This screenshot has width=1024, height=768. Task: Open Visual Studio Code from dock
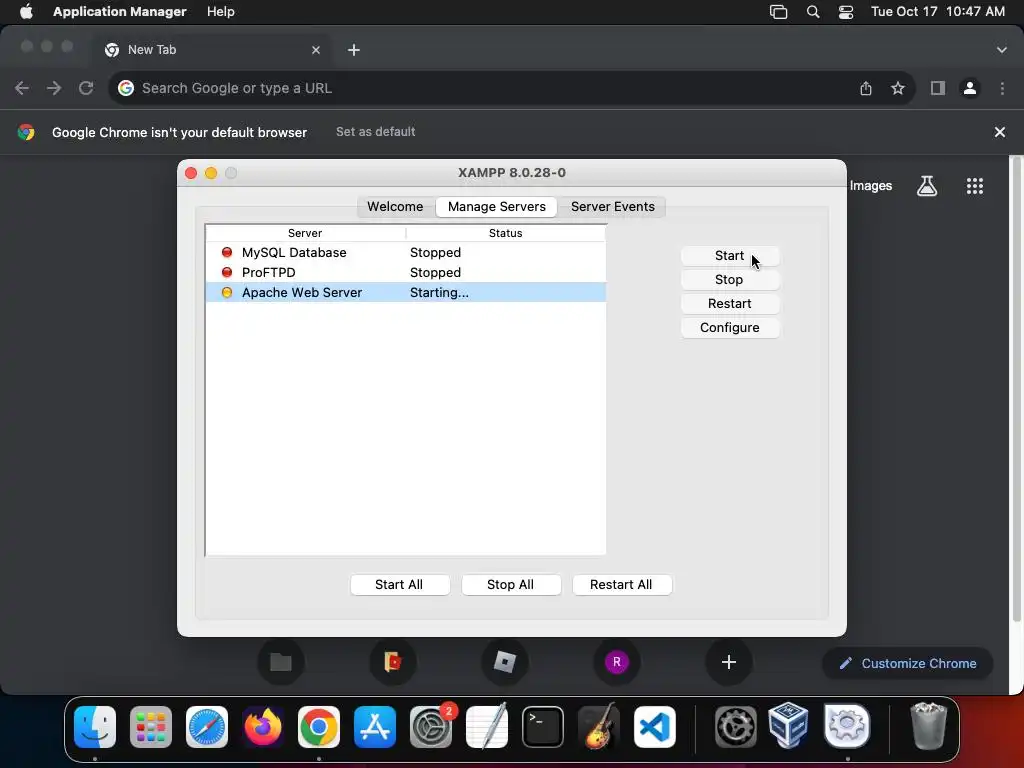tap(654, 727)
